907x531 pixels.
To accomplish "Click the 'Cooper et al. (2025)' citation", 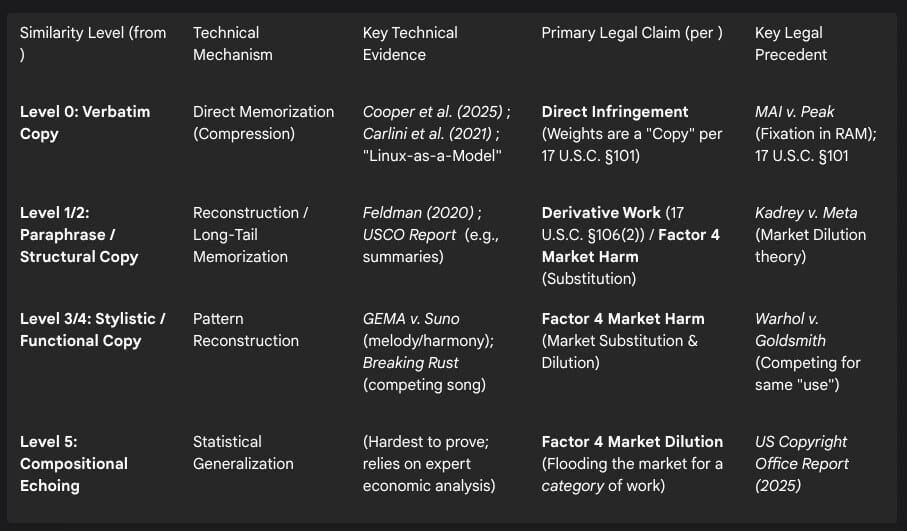I will [x=435, y=112].
